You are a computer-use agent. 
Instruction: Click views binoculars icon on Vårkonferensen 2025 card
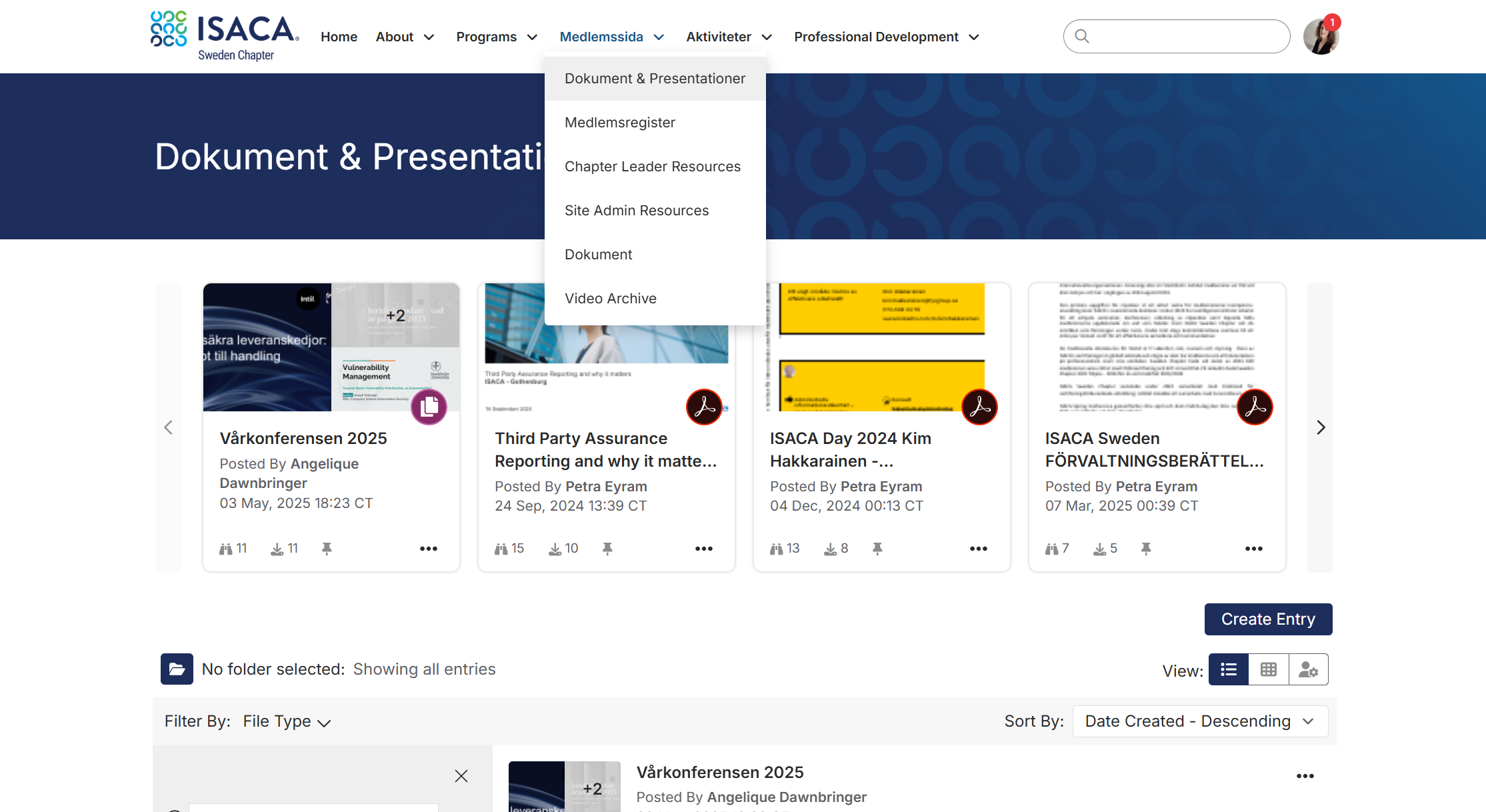tap(226, 549)
